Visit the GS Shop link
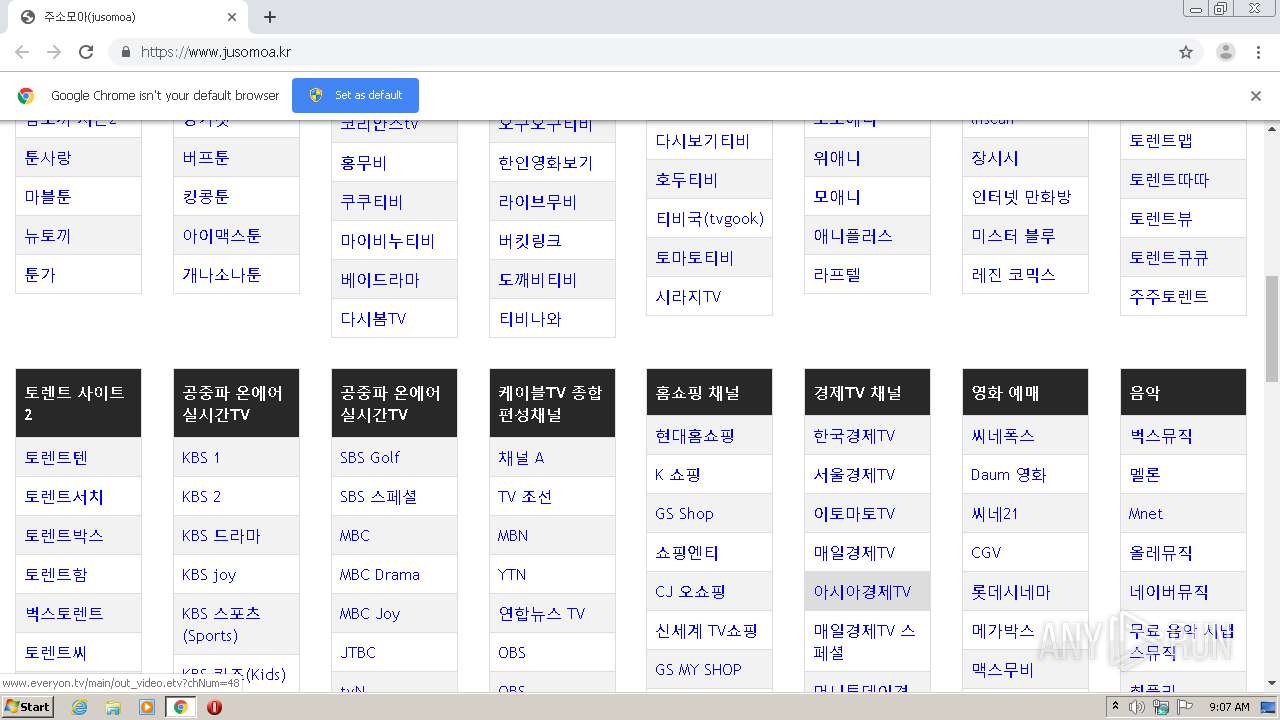Image resolution: width=1280 pixels, height=720 pixels. 685,513
